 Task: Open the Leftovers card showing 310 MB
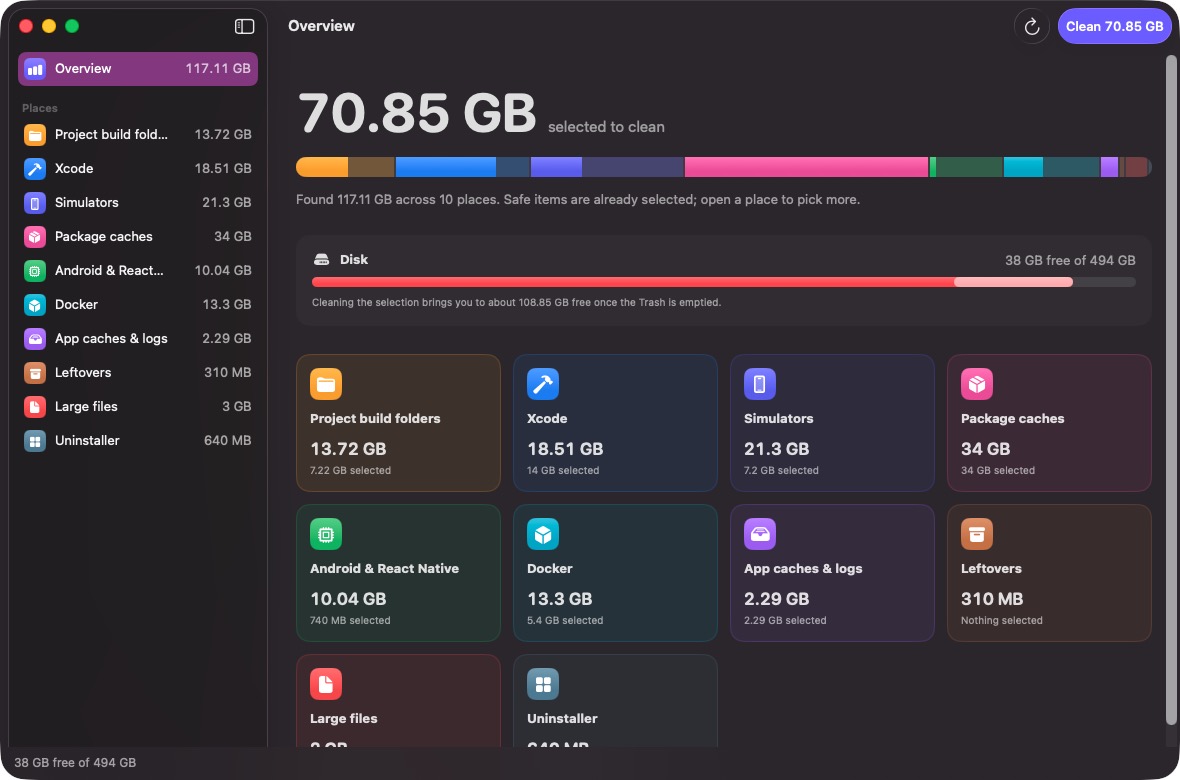point(1049,573)
